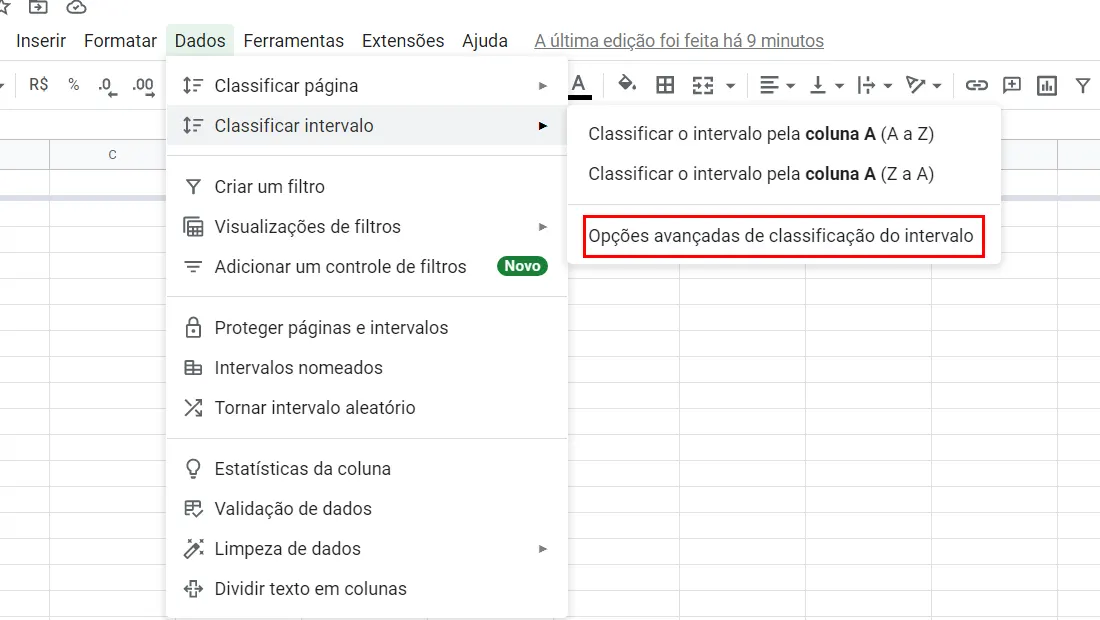Select Dividir texto em colunas
The image size is (1100, 620).
(x=366, y=588)
